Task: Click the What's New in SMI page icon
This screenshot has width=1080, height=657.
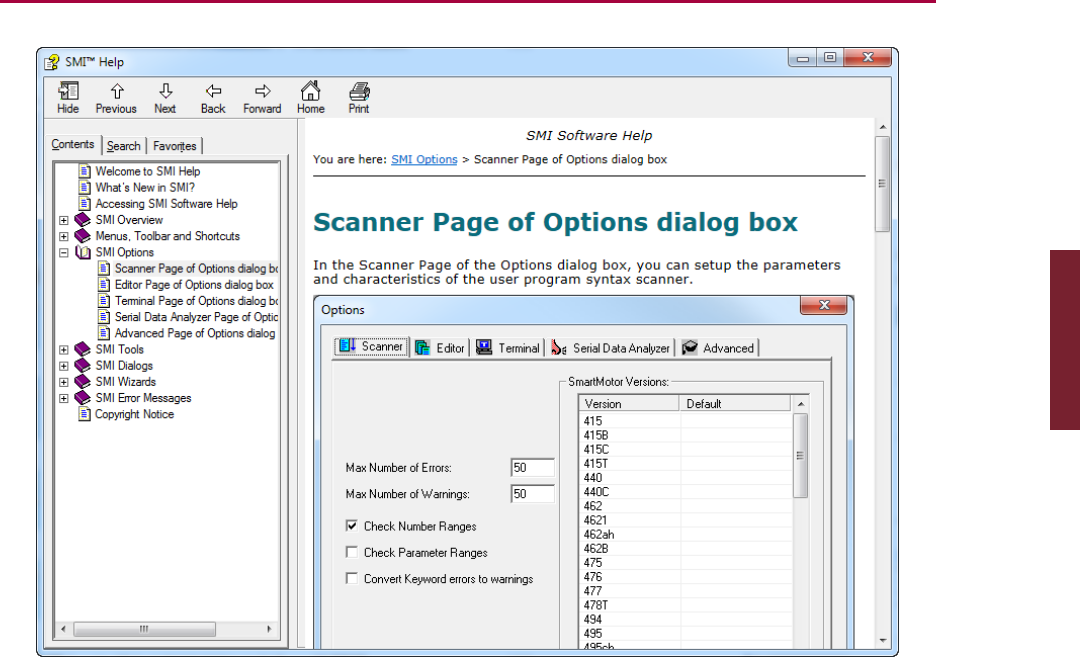Action: click(x=85, y=187)
